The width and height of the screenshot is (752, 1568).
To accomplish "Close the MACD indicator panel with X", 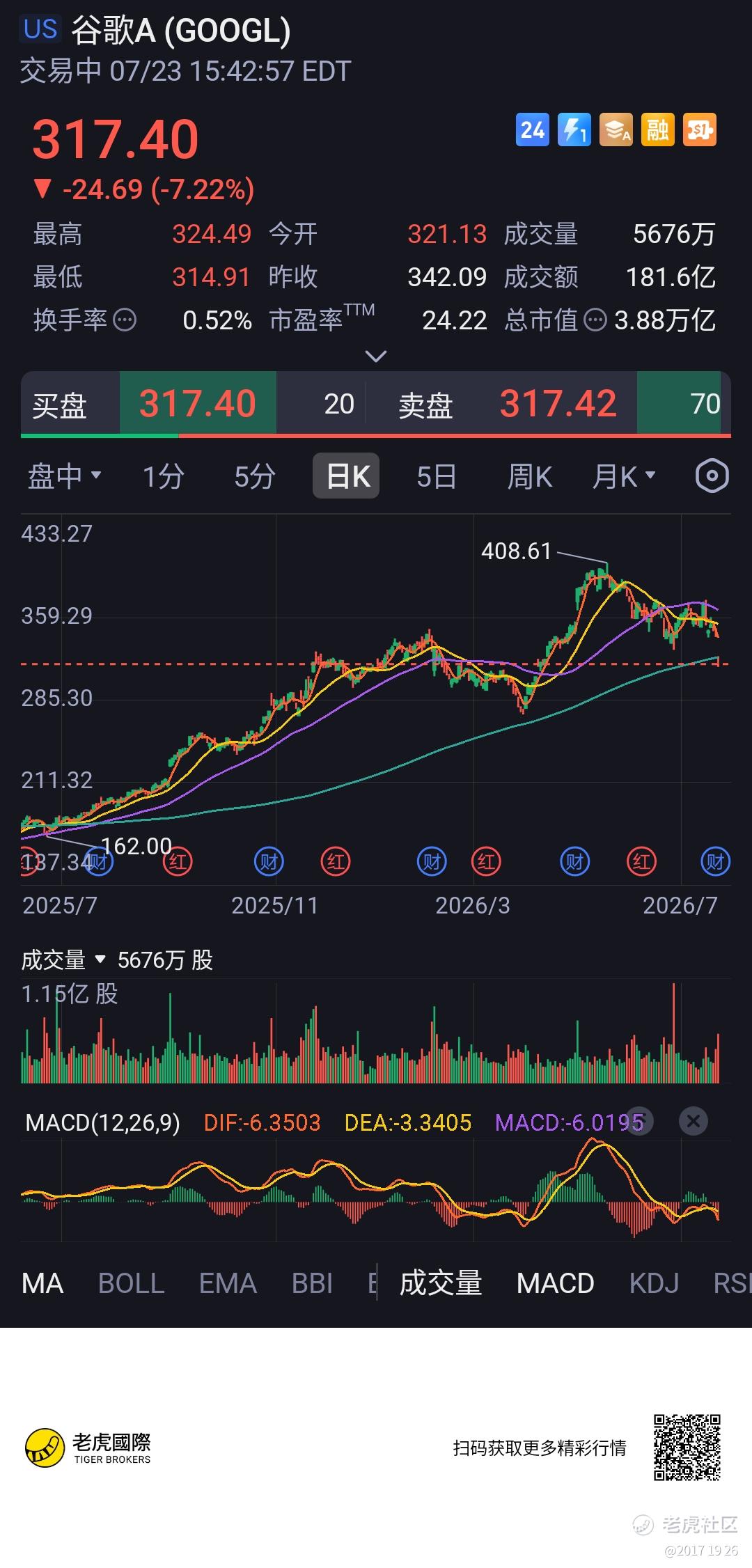I will pyautogui.click(x=693, y=1121).
